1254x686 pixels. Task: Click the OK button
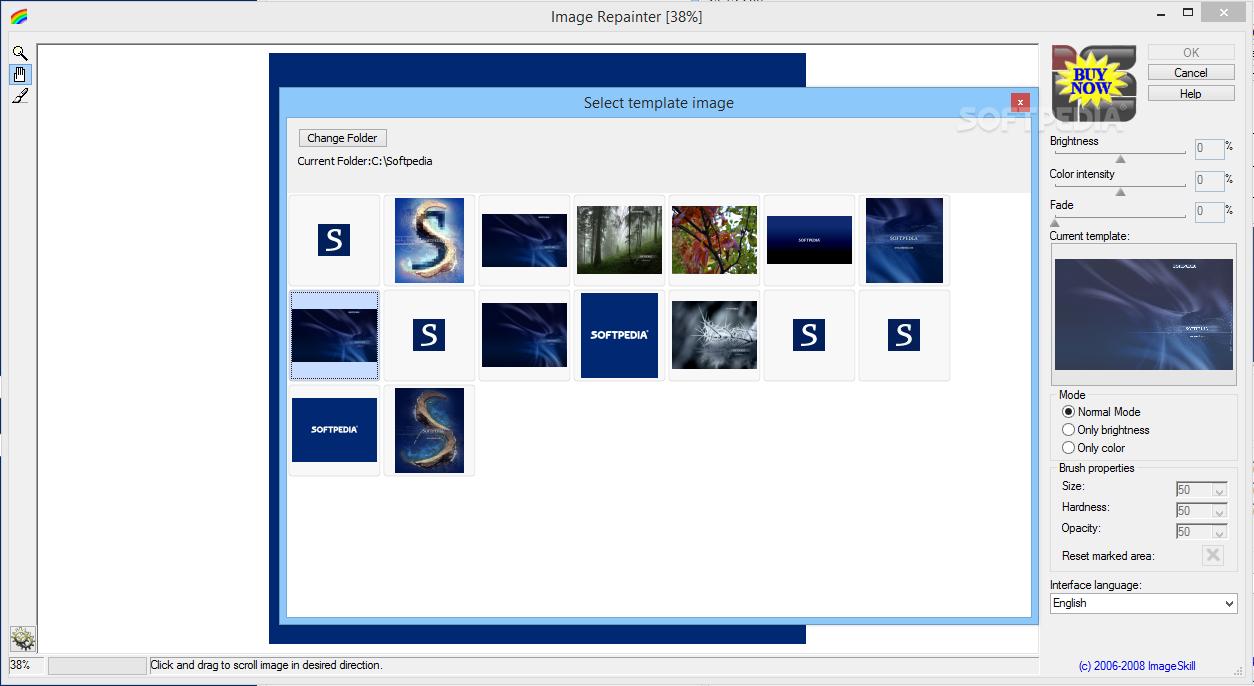coord(1190,52)
